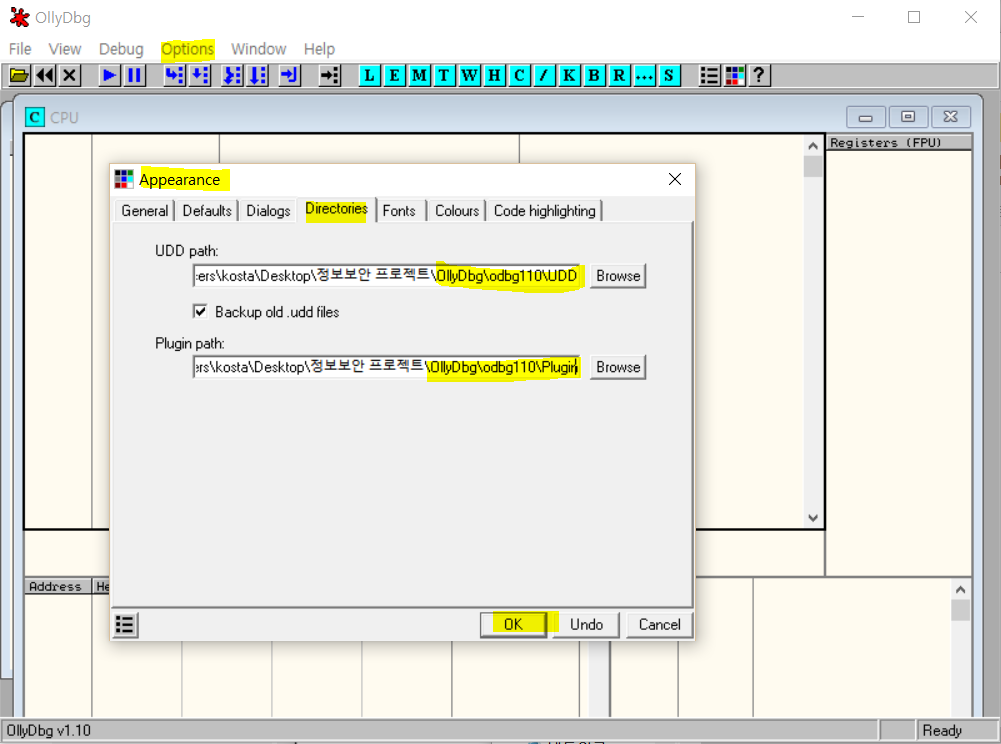Click the CPU disassembly scrollbar down arrow
The height and width of the screenshot is (744, 1001).
click(813, 518)
